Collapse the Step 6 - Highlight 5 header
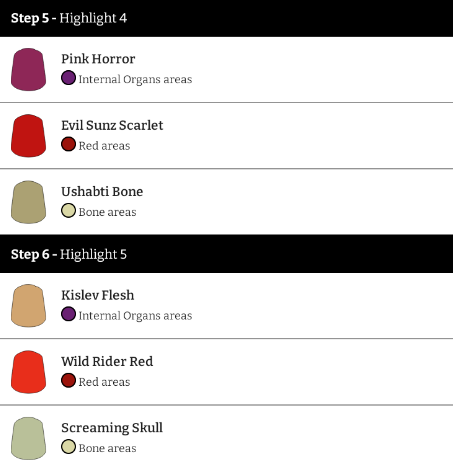This screenshot has height=469, width=453. [x=226, y=254]
